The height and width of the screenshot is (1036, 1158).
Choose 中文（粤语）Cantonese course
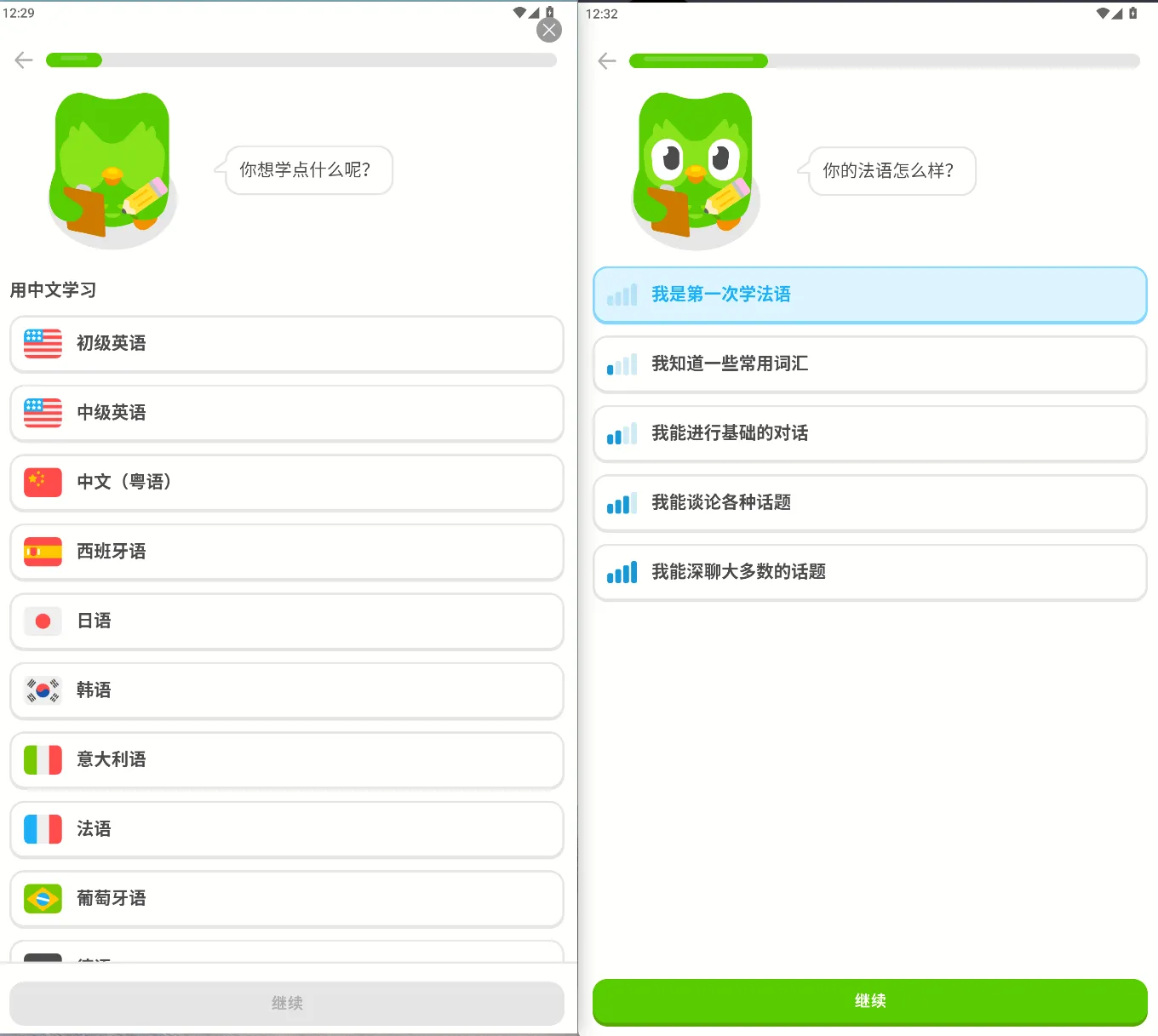click(x=286, y=483)
